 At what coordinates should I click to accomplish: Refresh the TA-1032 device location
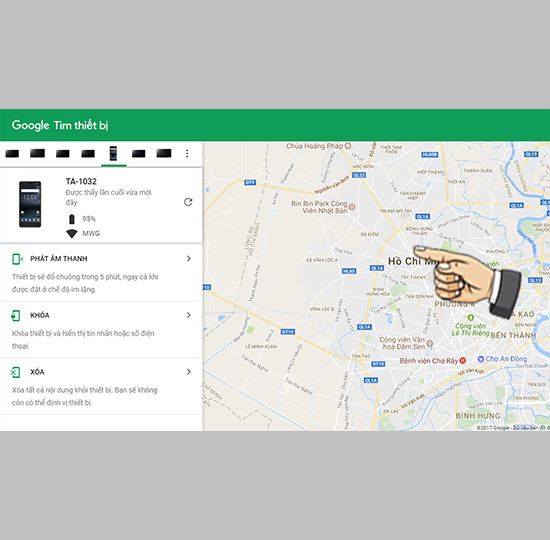(x=188, y=202)
